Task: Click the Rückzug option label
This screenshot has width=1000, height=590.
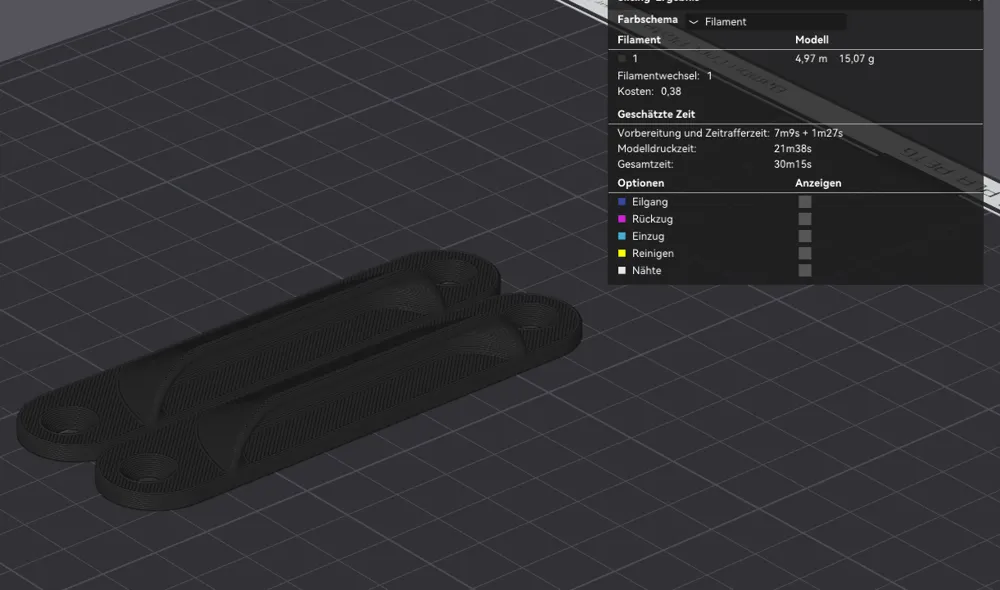Action: point(652,219)
